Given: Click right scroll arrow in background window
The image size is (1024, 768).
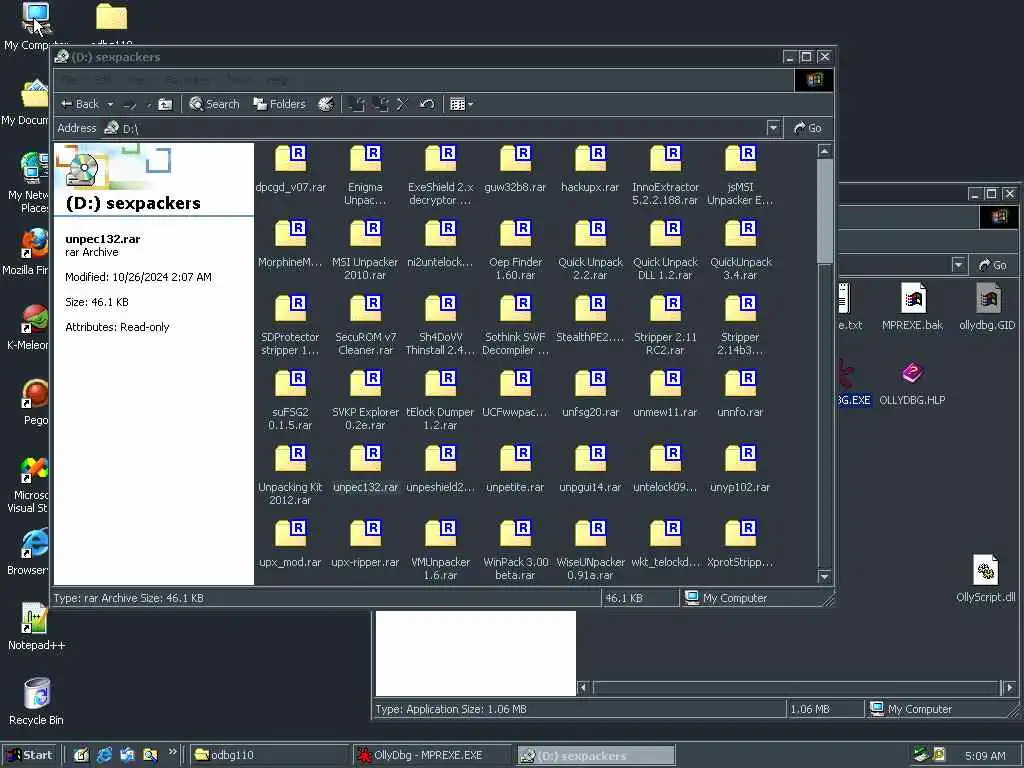Looking at the screenshot, I should (x=1009, y=687).
